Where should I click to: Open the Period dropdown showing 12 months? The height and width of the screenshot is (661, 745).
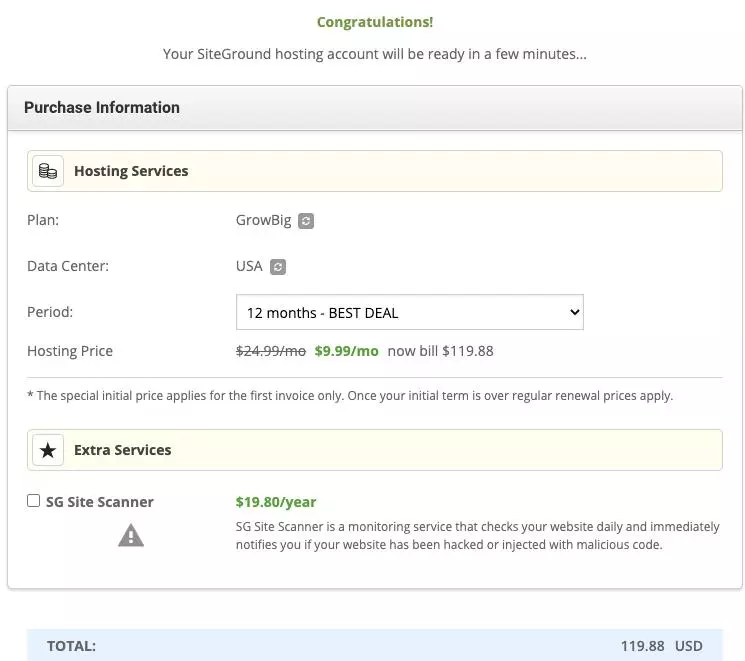(x=410, y=312)
